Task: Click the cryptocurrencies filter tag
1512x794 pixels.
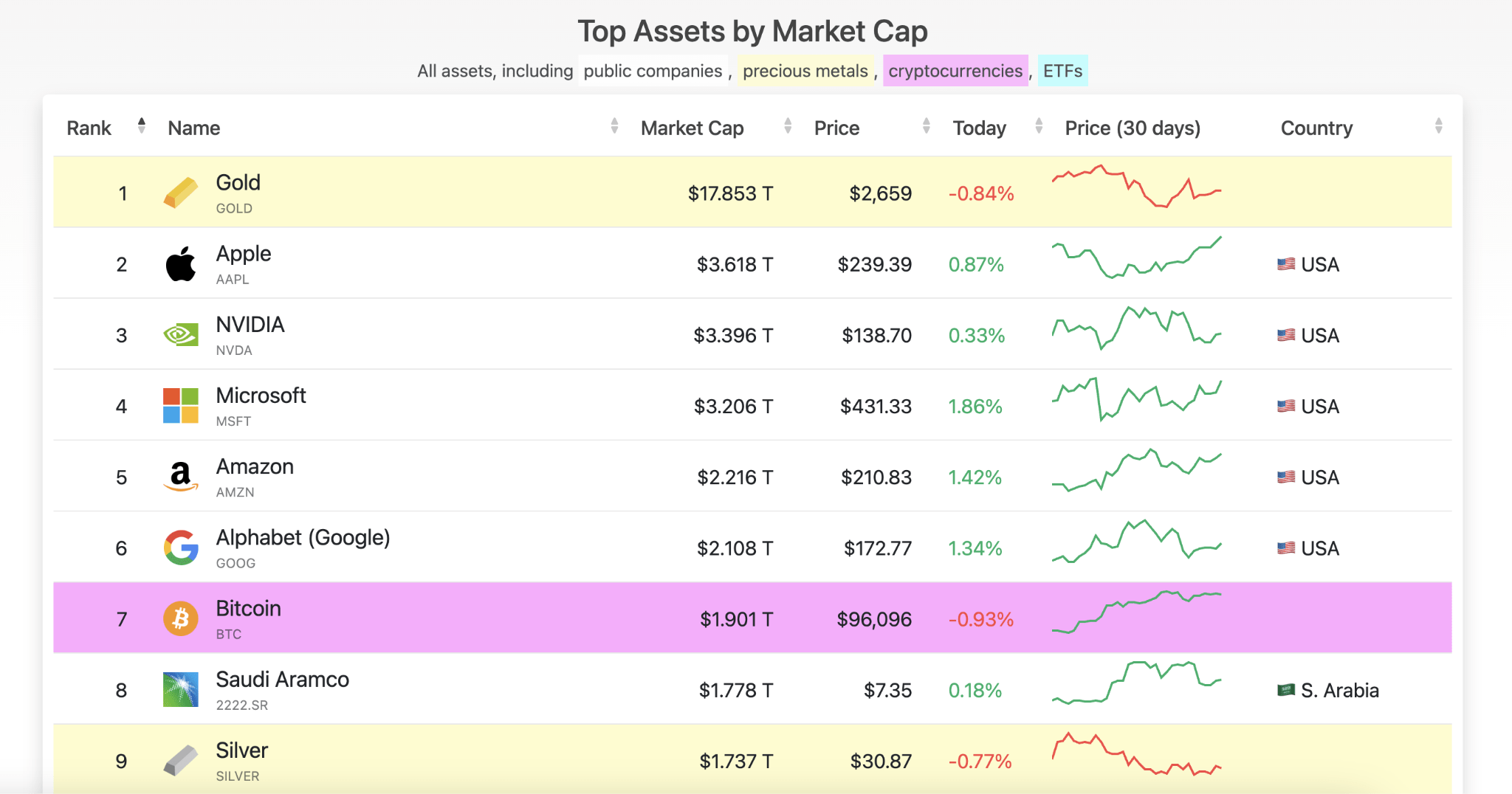Action: tap(955, 71)
